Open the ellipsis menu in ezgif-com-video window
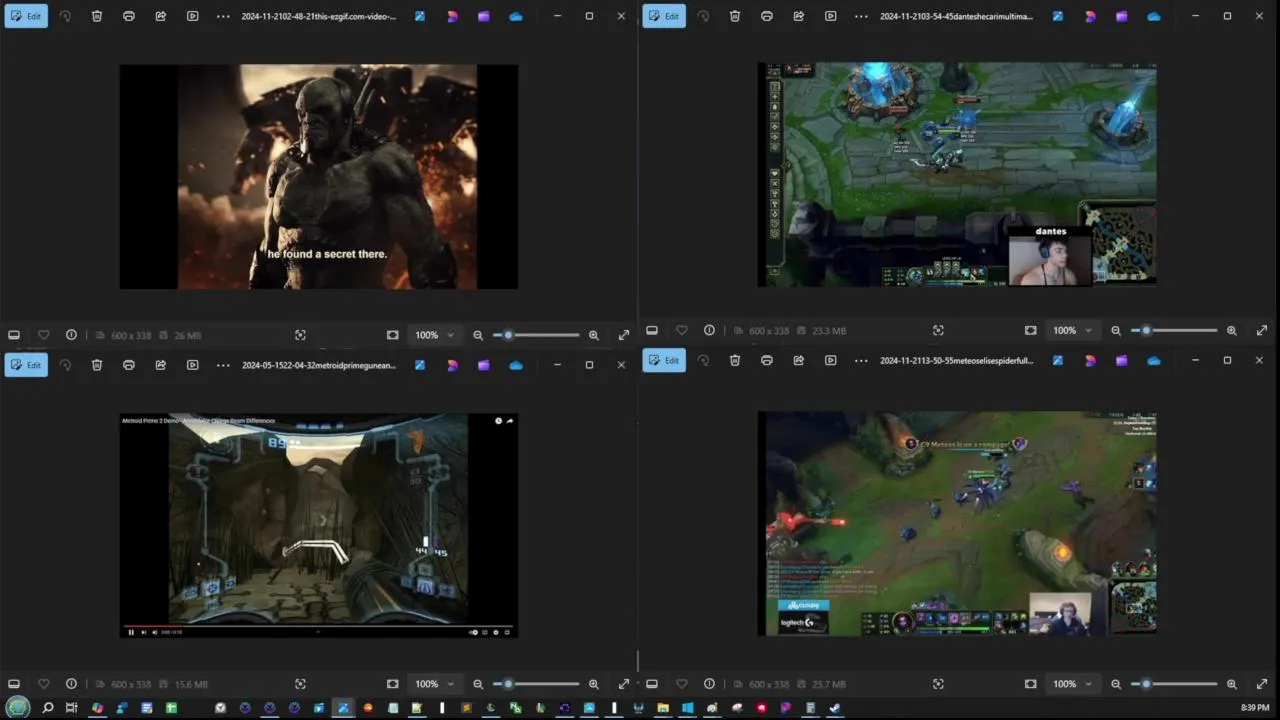Image resolution: width=1280 pixels, height=720 pixels. coord(223,16)
